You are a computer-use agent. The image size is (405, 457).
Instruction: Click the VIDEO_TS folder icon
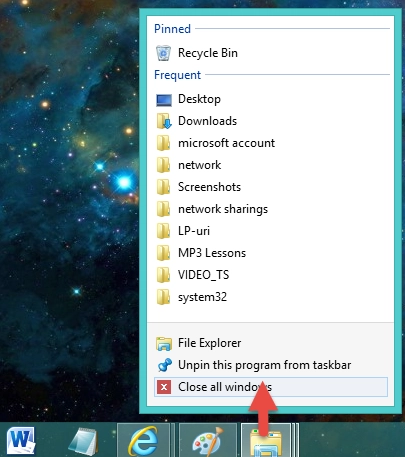click(163, 275)
